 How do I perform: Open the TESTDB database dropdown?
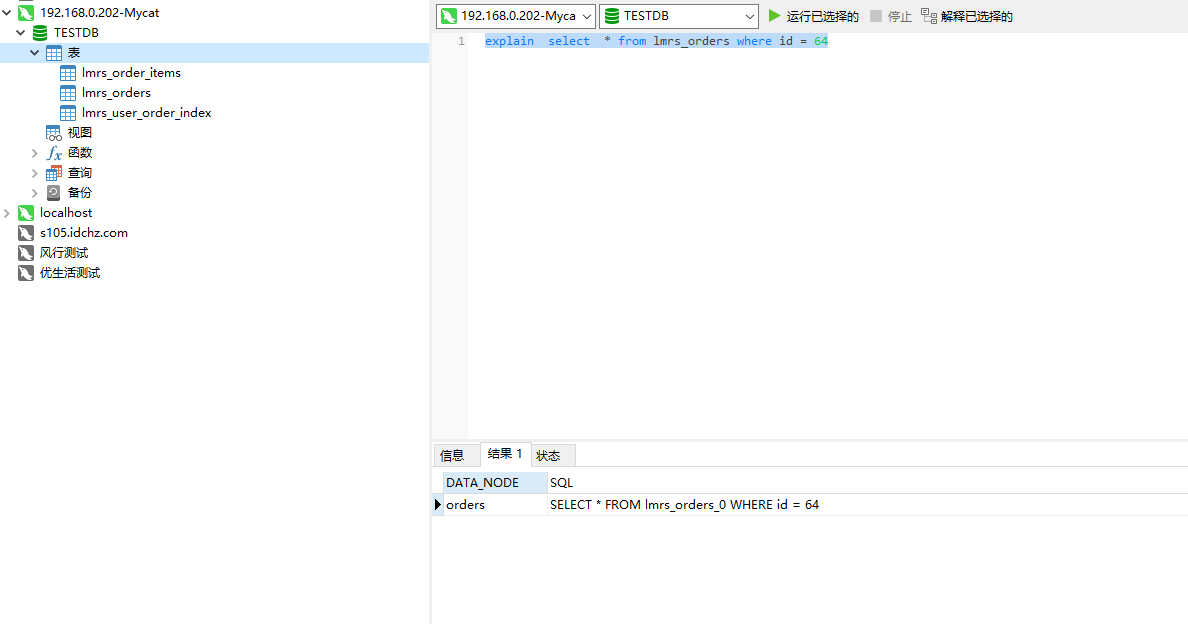(679, 16)
